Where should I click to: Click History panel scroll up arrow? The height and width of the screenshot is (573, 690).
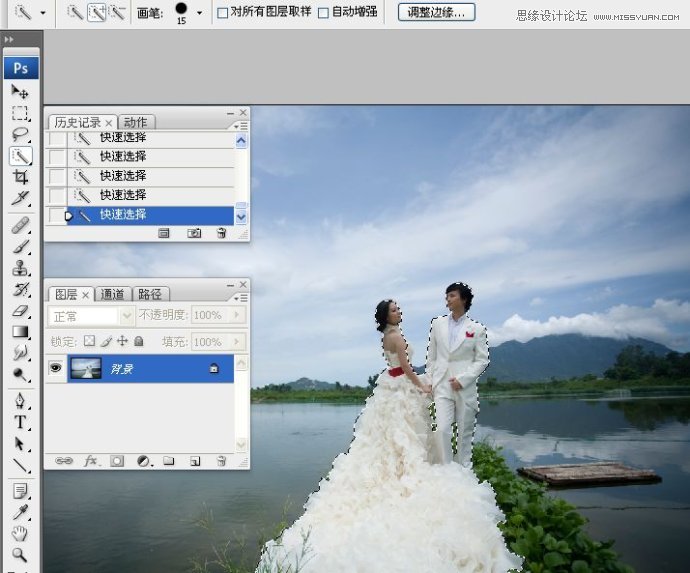241,141
